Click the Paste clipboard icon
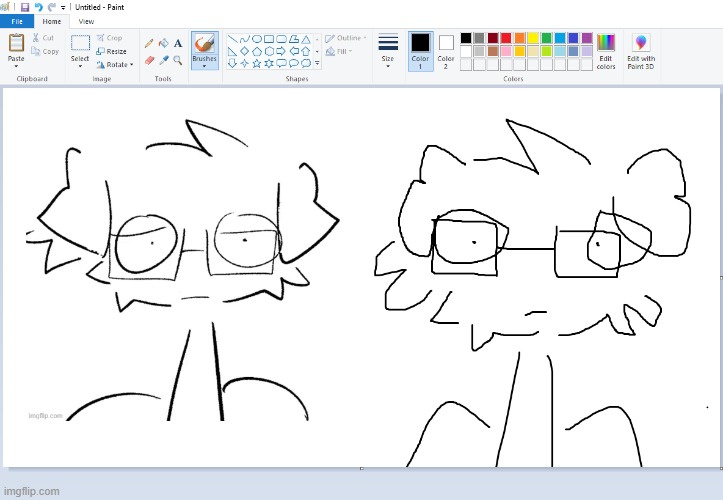 pyautogui.click(x=16, y=43)
